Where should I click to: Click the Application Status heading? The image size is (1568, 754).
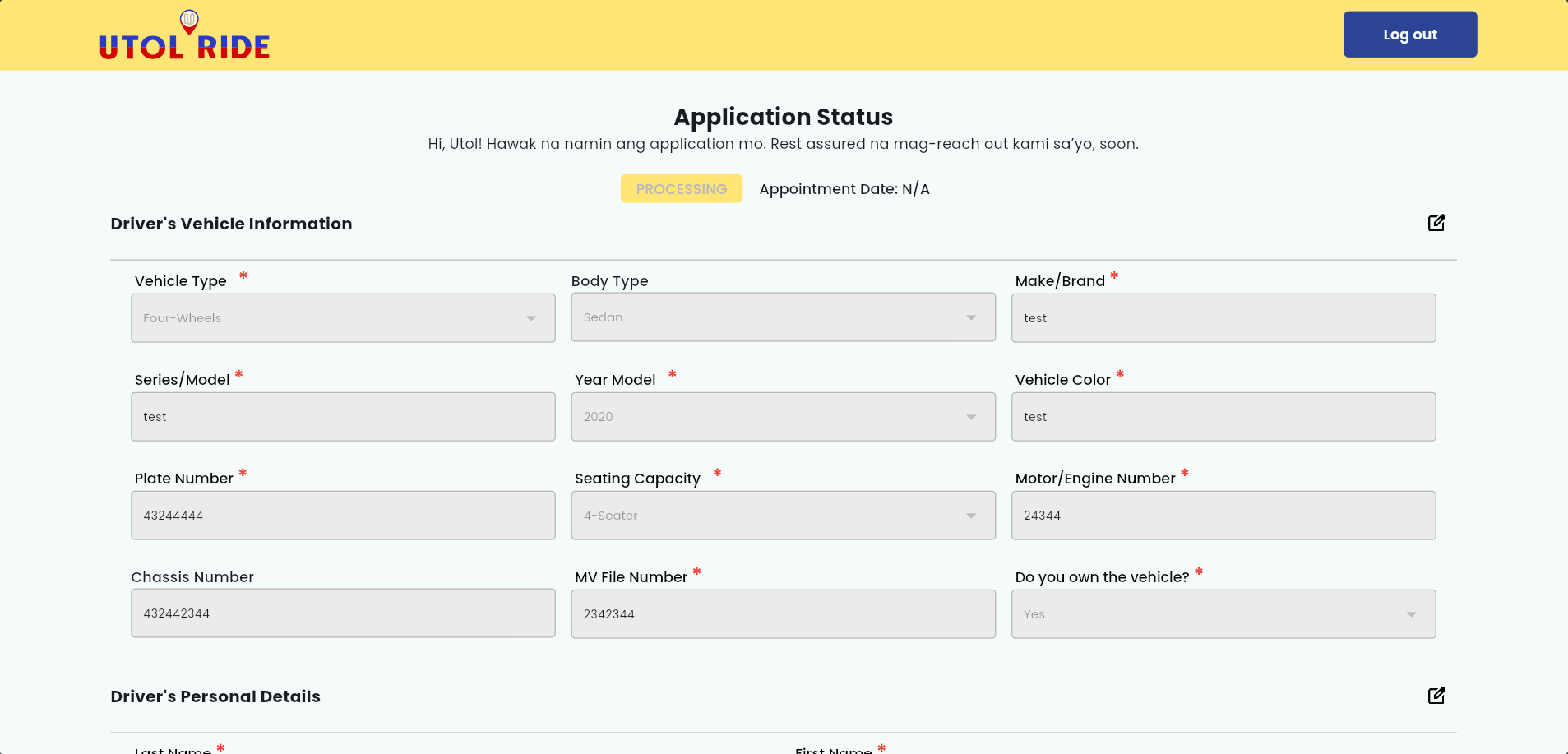point(783,117)
